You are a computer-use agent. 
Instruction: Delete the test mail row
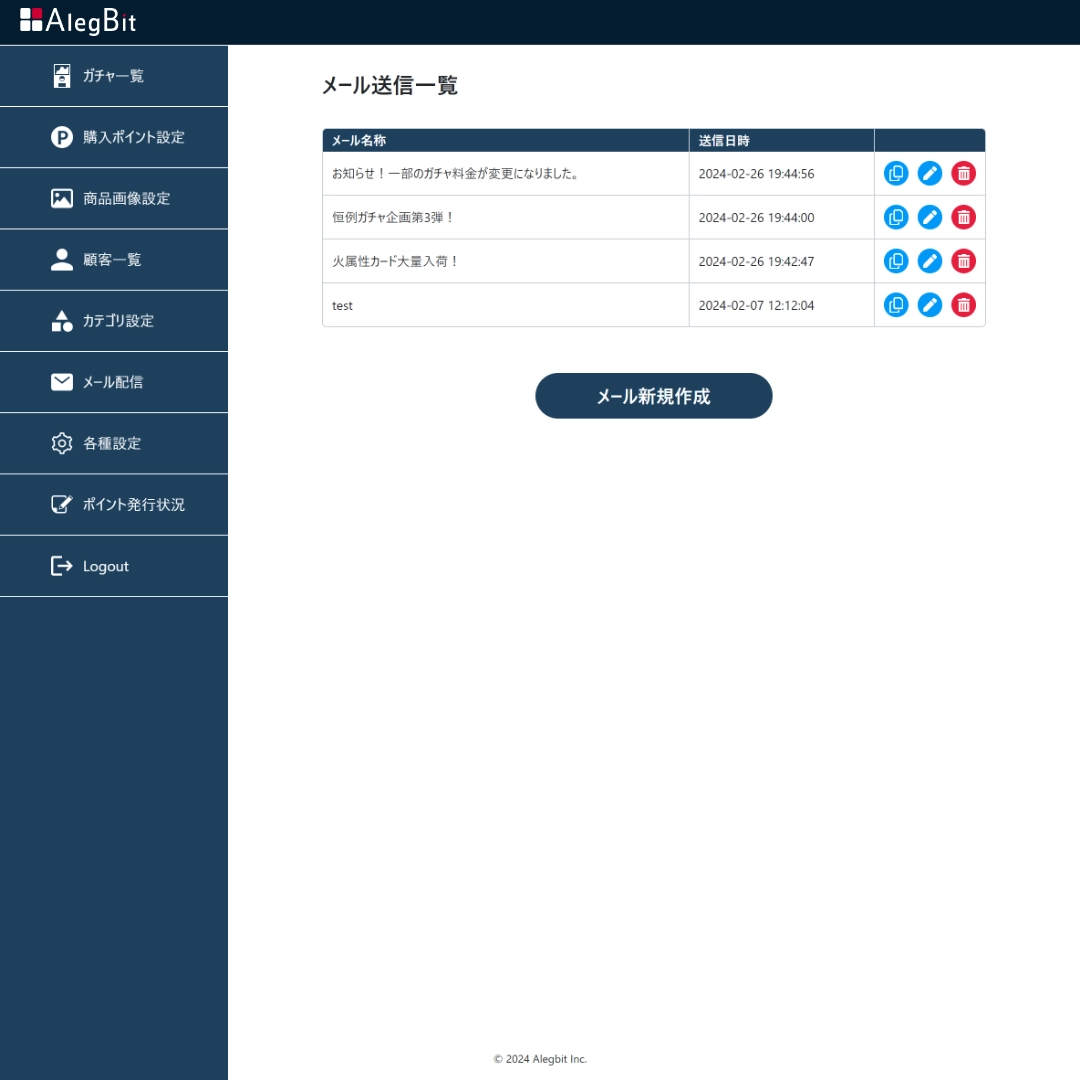coord(963,305)
